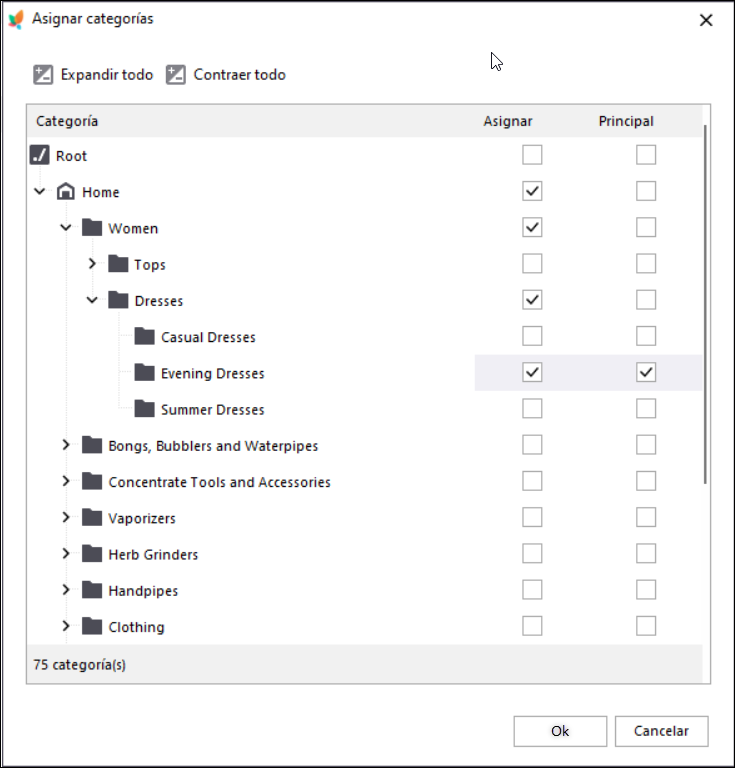Select the Root category icon
Viewport: 735px width, 768px height.
(39, 155)
